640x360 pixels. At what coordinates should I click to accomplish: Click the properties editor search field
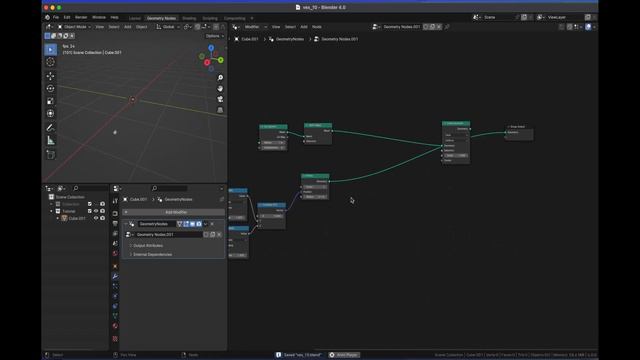click(169, 188)
